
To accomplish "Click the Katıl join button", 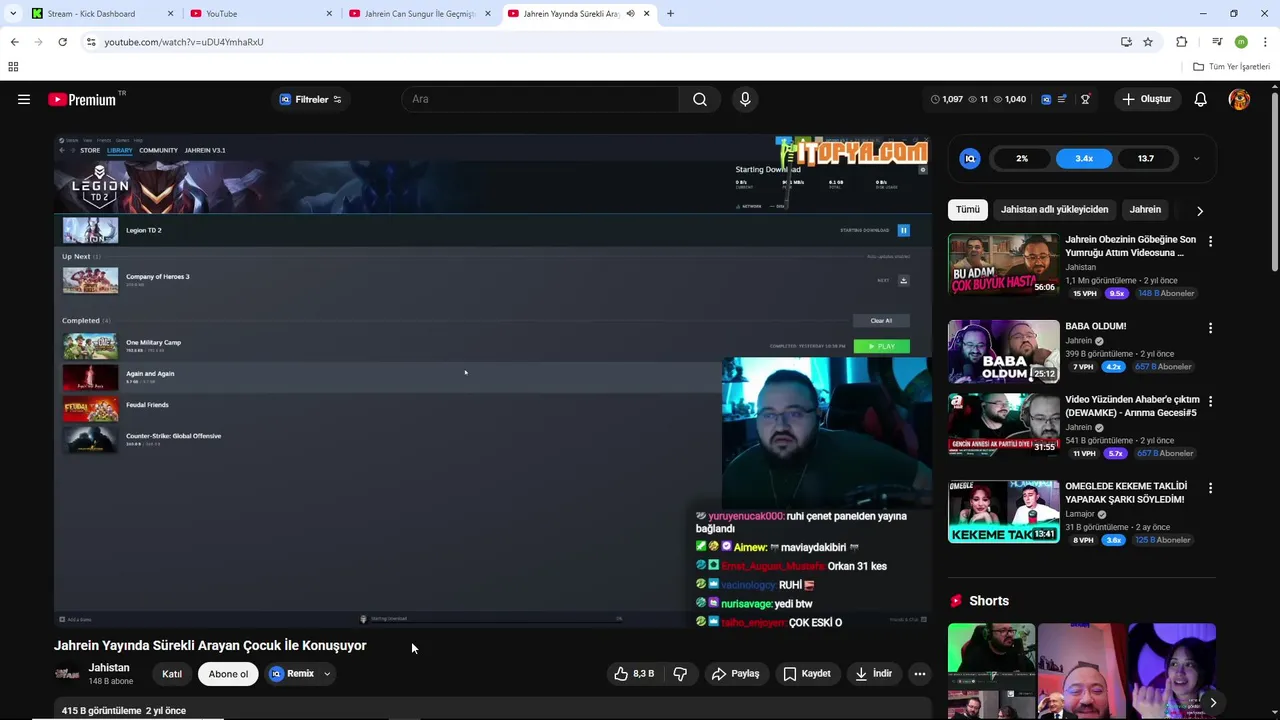I will (172, 674).
